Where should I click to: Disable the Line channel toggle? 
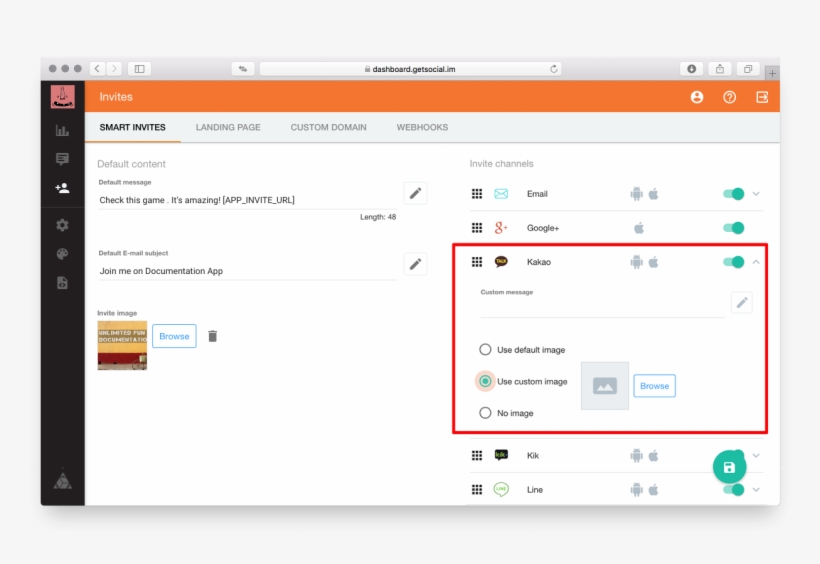pyautogui.click(x=734, y=489)
